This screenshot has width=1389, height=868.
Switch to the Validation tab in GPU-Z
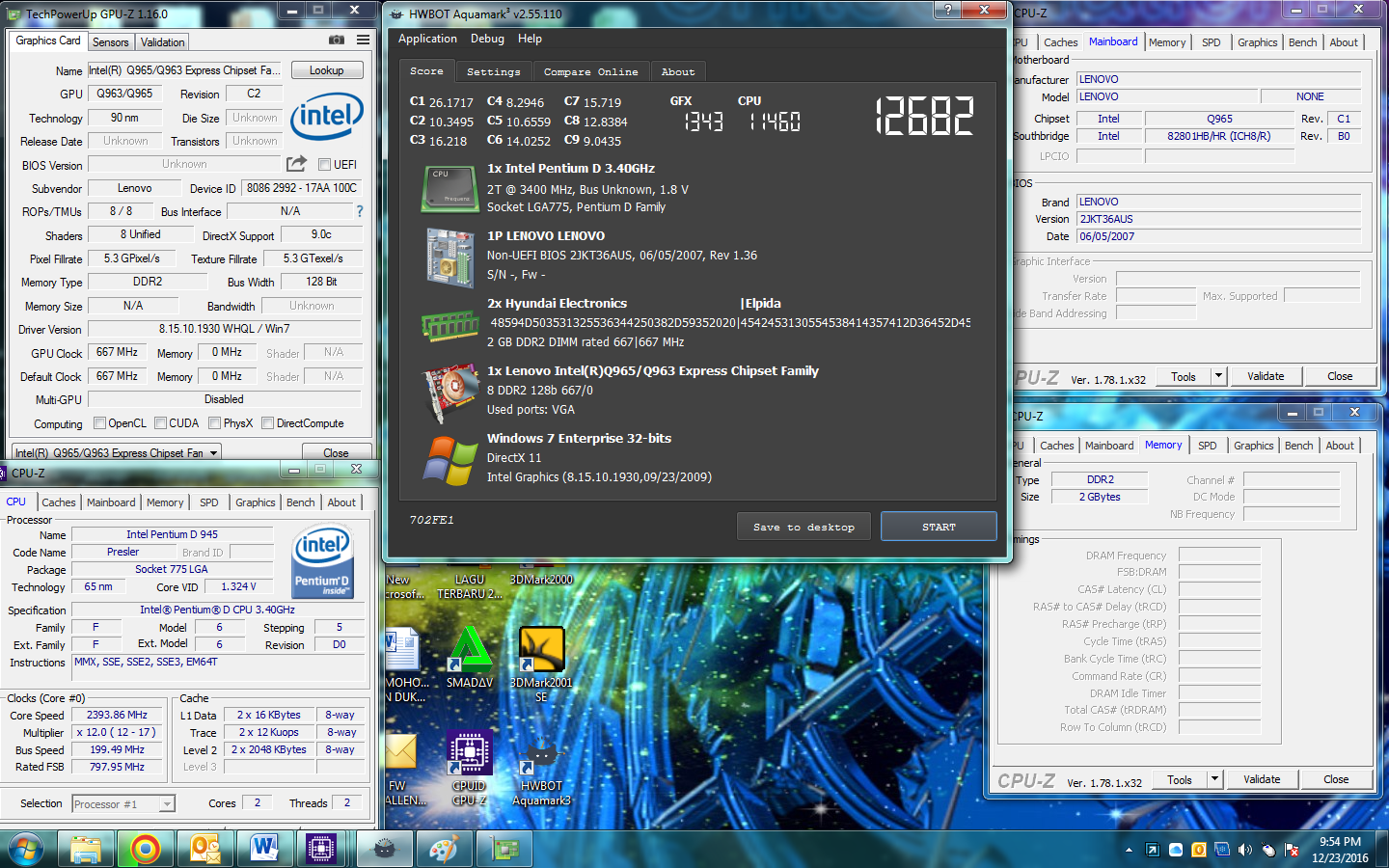pyautogui.click(x=162, y=41)
